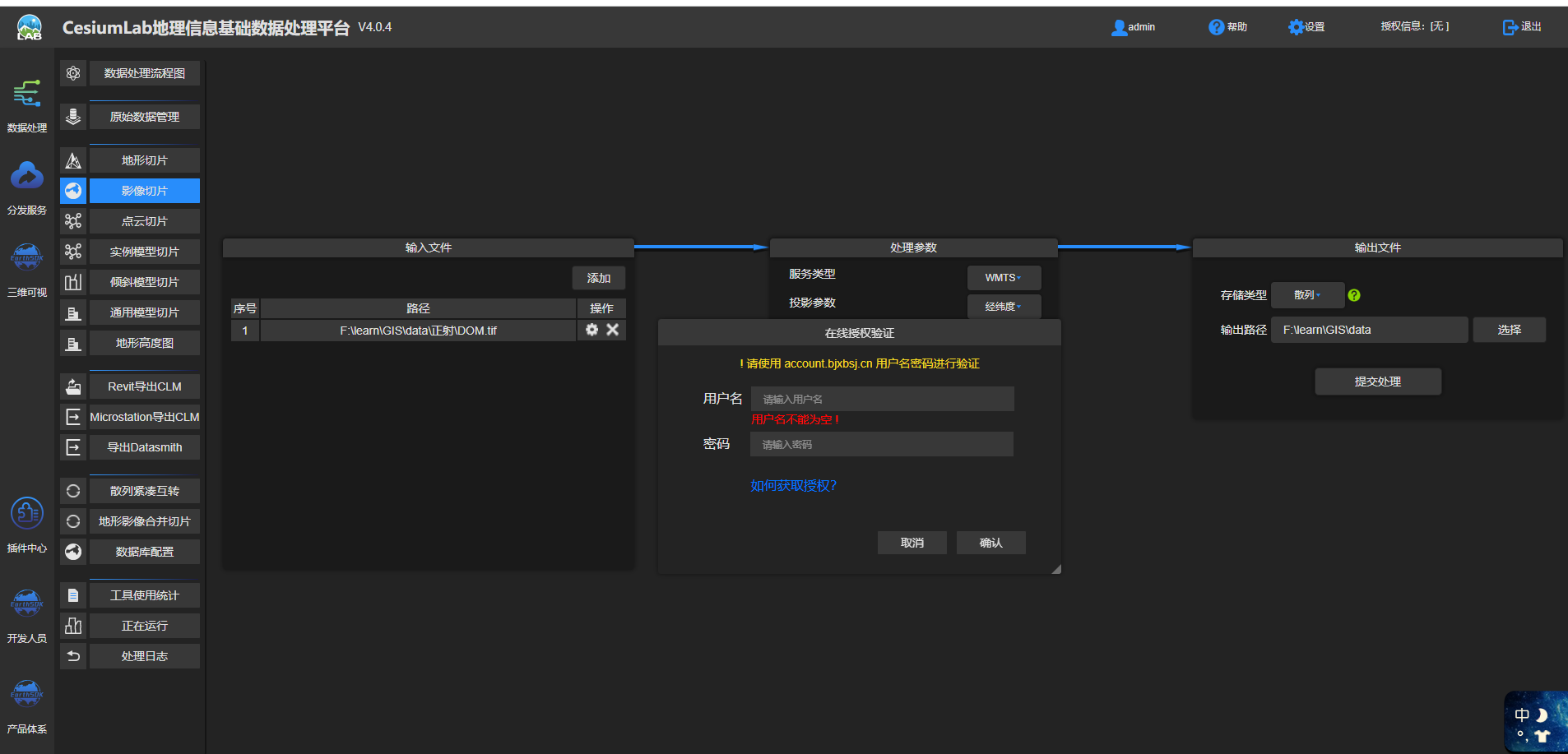Open 原始数据管理 menu item
Screen dimensions: 1568x754
click(145, 117)
